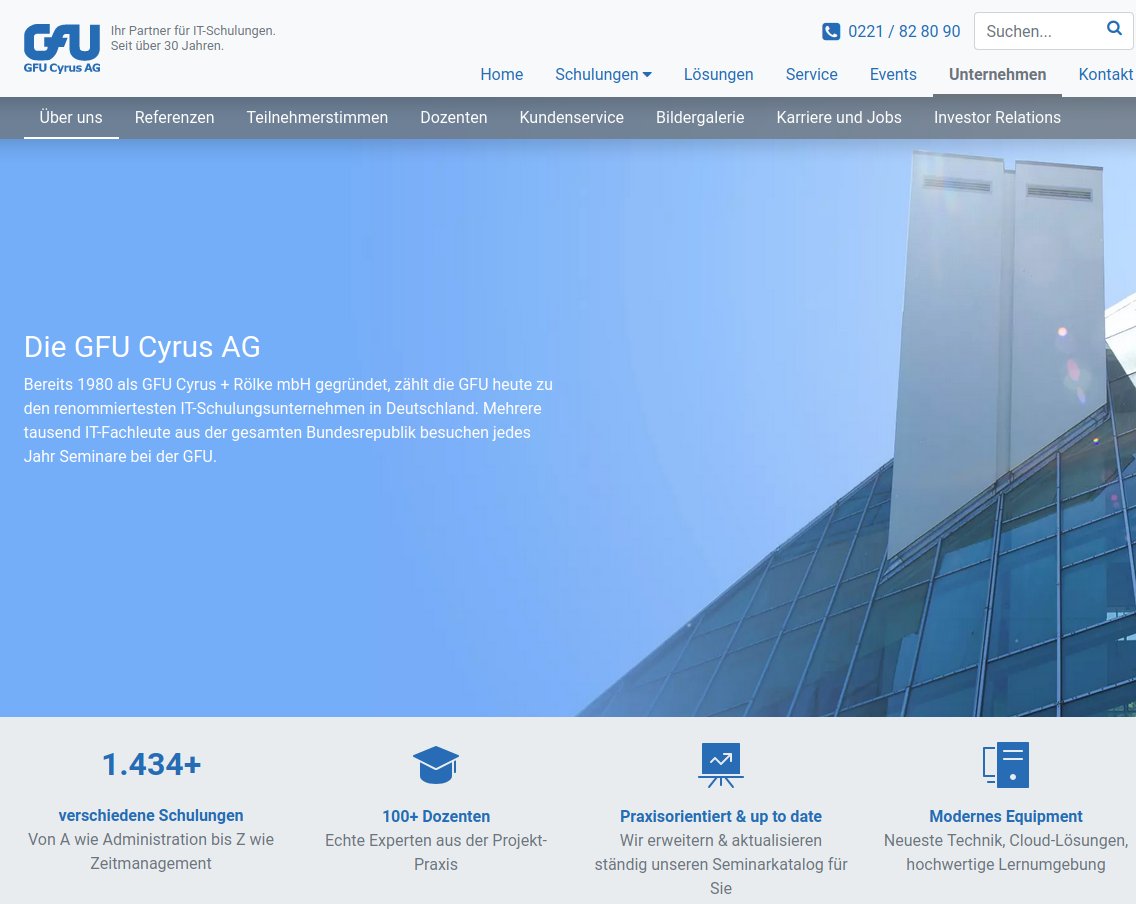Click the computer Modernes Equipment icon
This screenshot has width=1136, height=904.
pyautogui.click(x=1006, y=765)
